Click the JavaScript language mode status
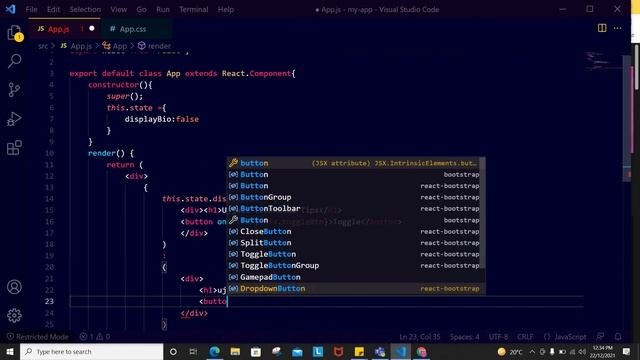The image size is (640, 360). pyautogui.click(x=565, y=337)
